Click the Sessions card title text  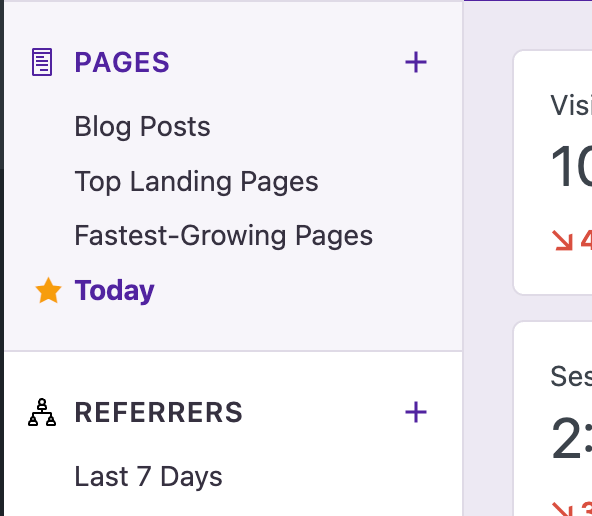pyautogui.click(x=571, y=376)
